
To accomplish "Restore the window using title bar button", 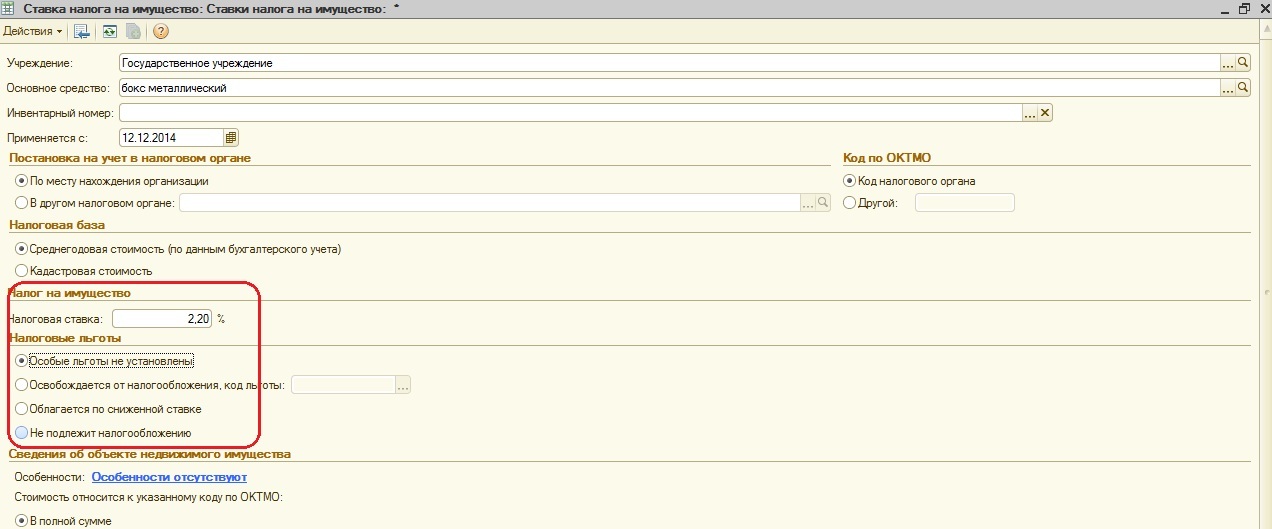I will [1244, 8].
